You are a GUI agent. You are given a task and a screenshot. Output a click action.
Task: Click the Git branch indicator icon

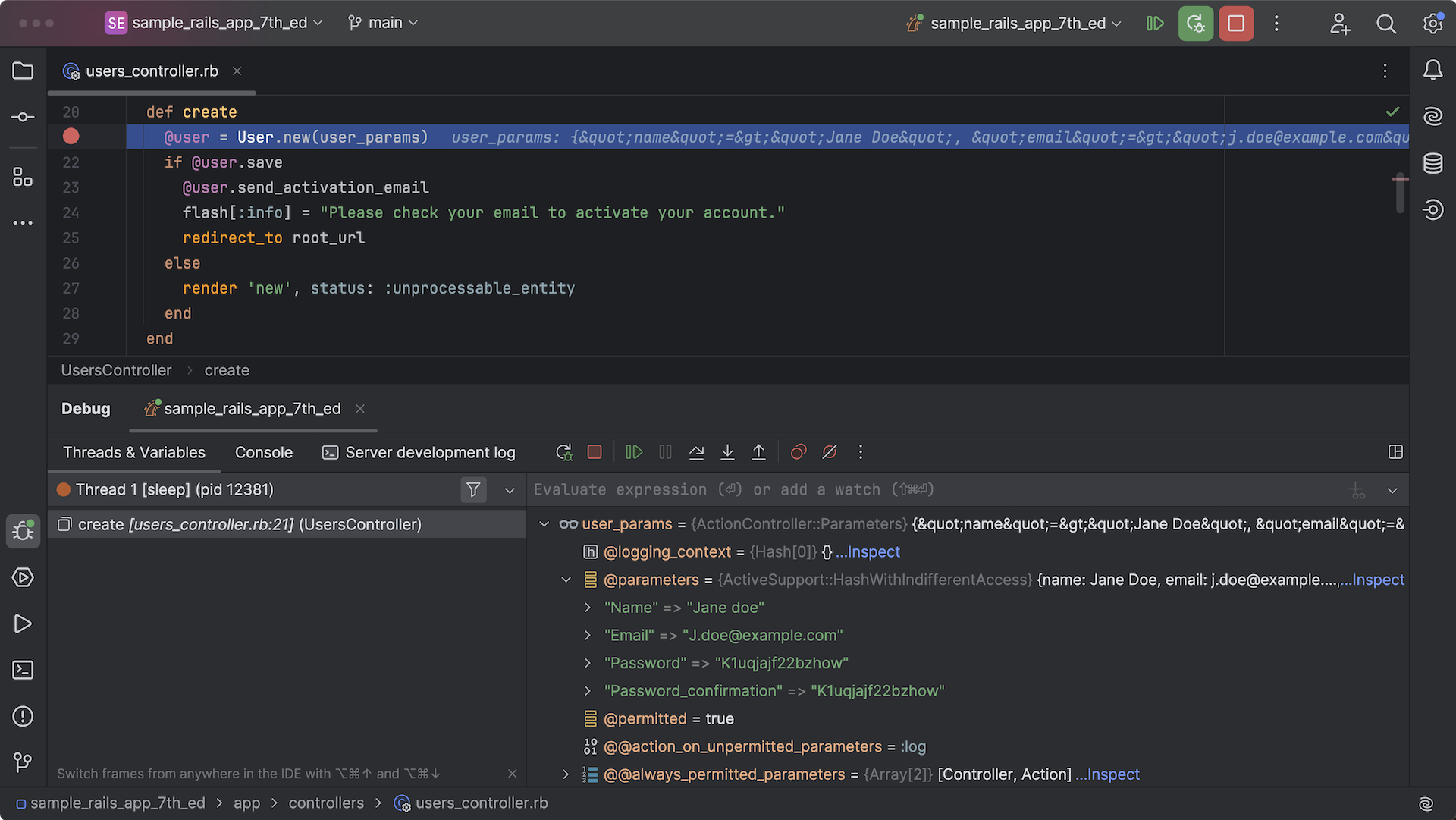click(355, 22)
